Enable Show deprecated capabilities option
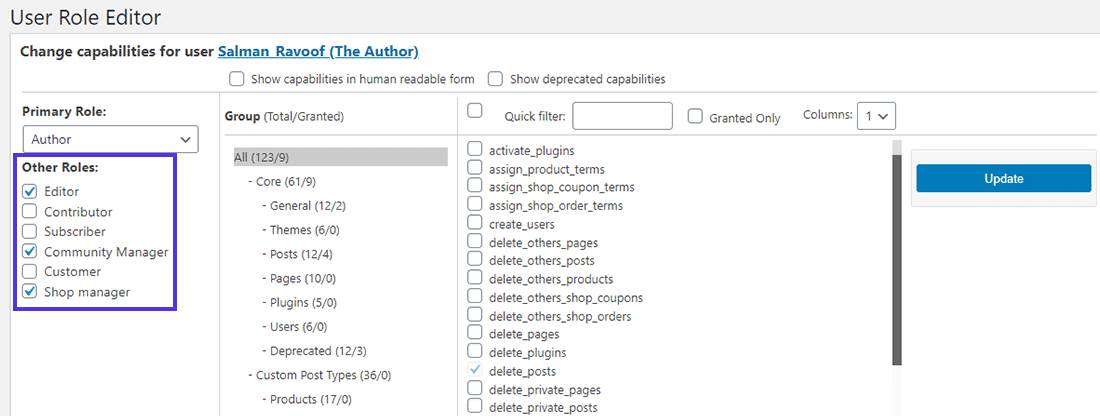 pyautogui.click(x=495, y=79)
